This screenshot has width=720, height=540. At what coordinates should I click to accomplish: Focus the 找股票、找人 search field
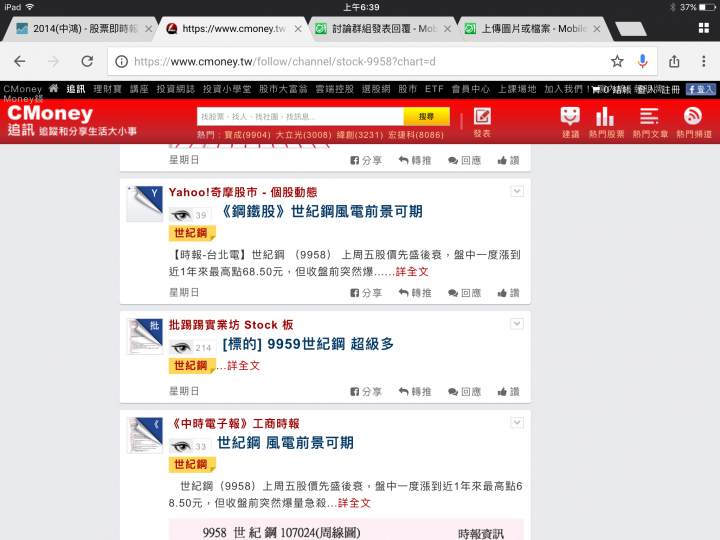click(x=300, y=117)
